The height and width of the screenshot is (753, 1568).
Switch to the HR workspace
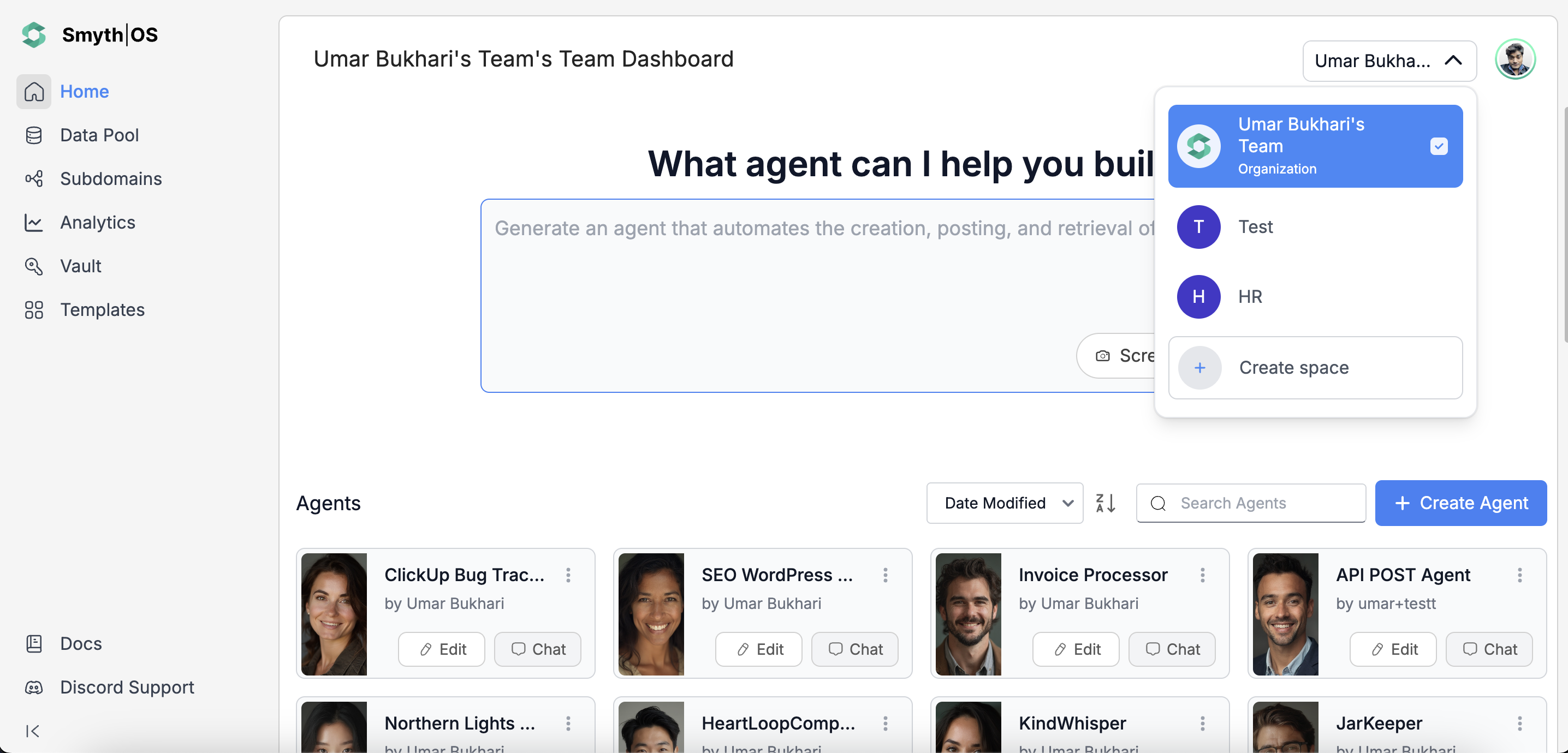[x=1250, y=297]
